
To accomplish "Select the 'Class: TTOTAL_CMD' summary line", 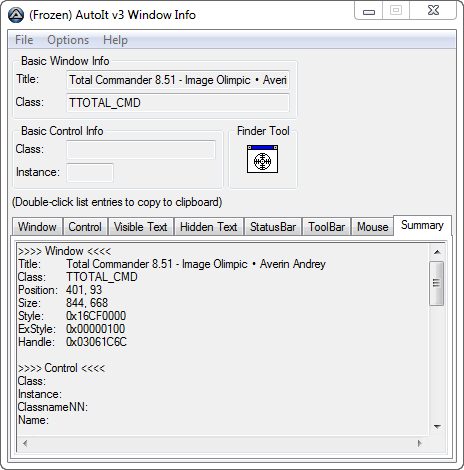I will (x=78, y=277).
